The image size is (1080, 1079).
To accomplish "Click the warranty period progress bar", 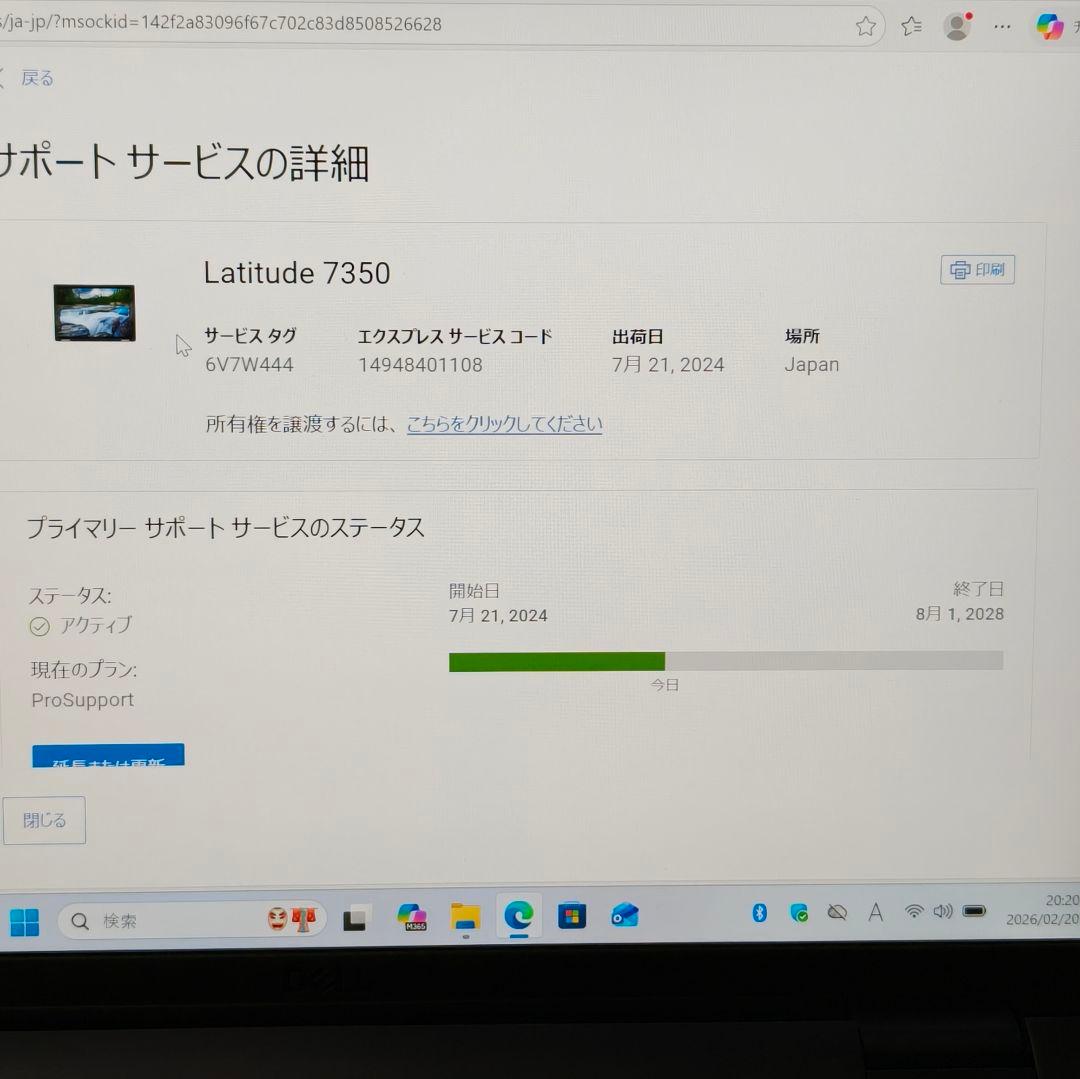I will [726, 660].
